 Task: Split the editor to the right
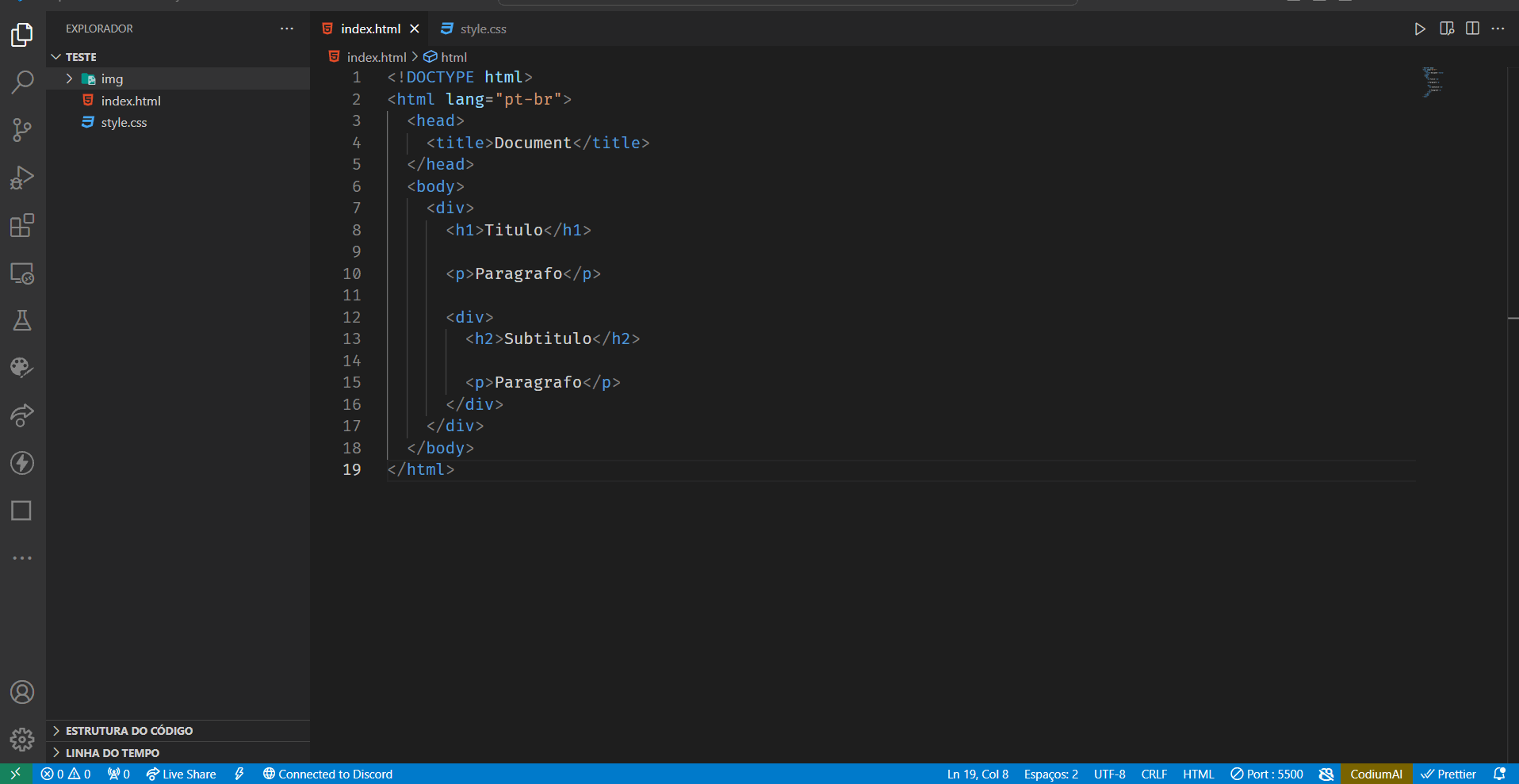[1472, 29]
